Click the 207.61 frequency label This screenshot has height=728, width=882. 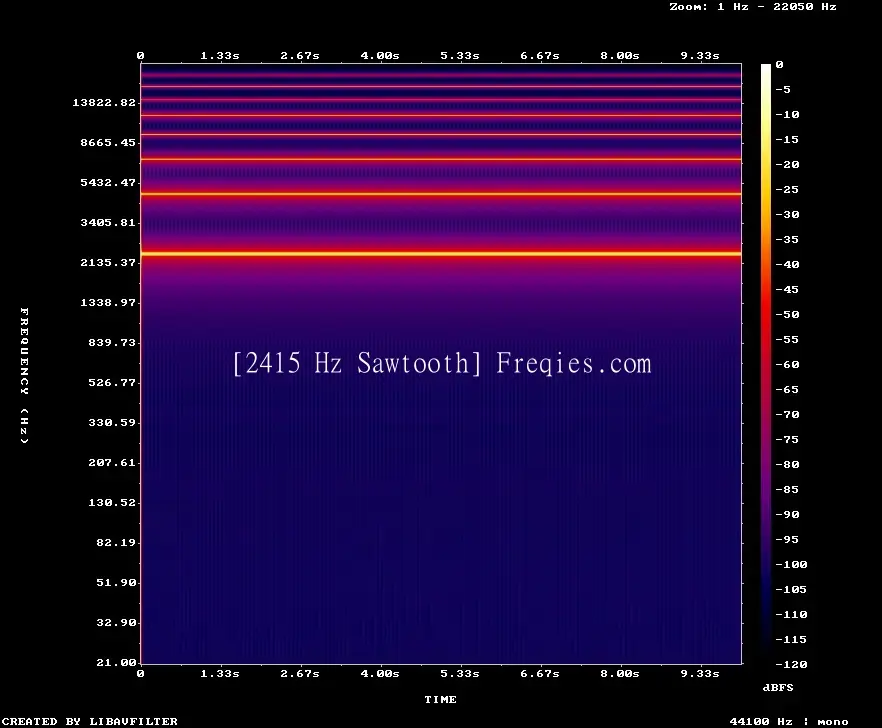tap(112, 462)
